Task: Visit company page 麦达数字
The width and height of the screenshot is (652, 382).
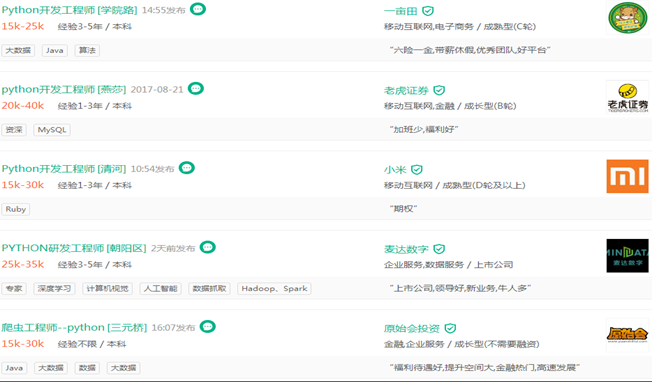Action: [x=406, y=249]
